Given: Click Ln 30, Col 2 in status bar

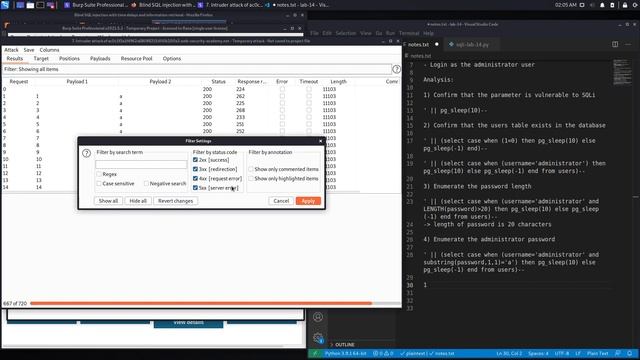Looking at the screenshot, I should click(x=509, y=353).
